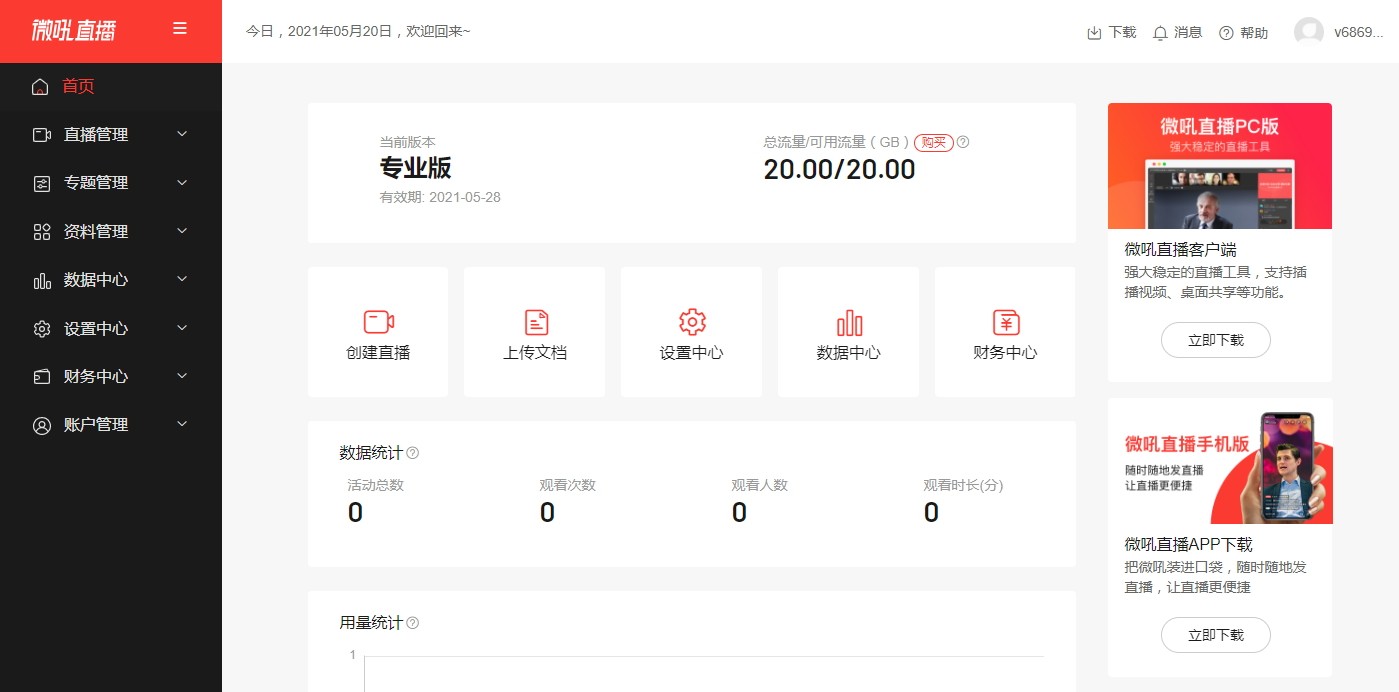Click 立即下载 under 微吼直播客户端
This screenshot has height=692, width=1399.
coord(1215,340)
